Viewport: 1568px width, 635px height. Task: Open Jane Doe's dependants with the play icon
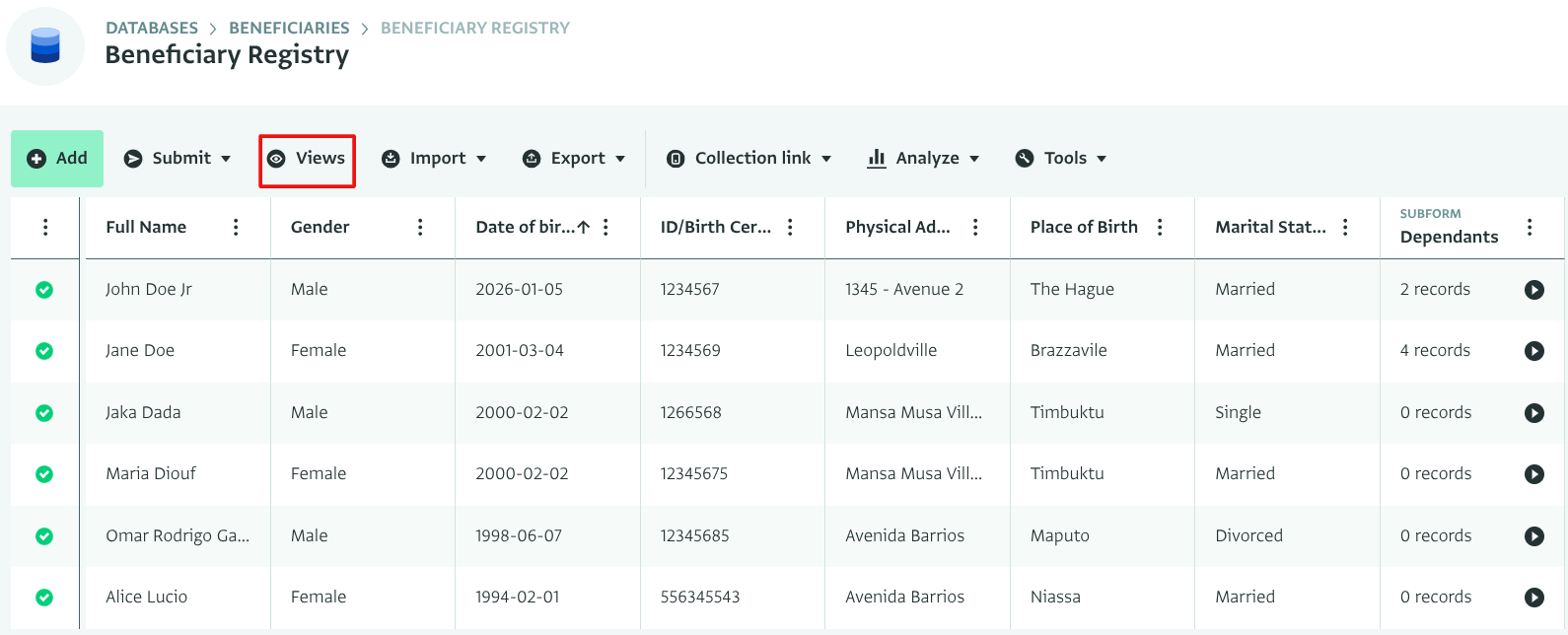1533,350
